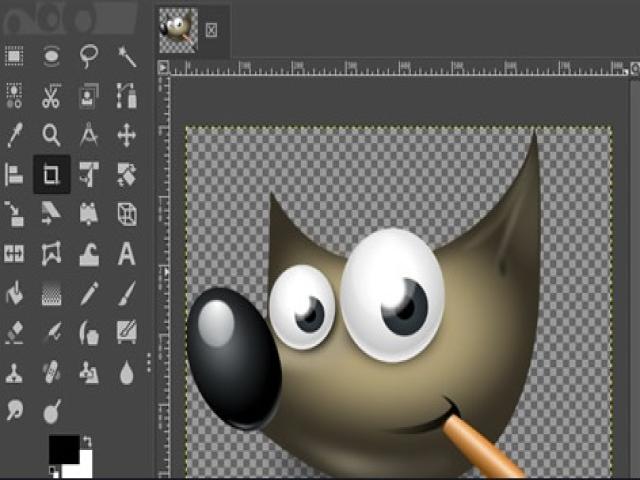Select the Clone stamp tool

pyautogui.click(x=14, y=372)
